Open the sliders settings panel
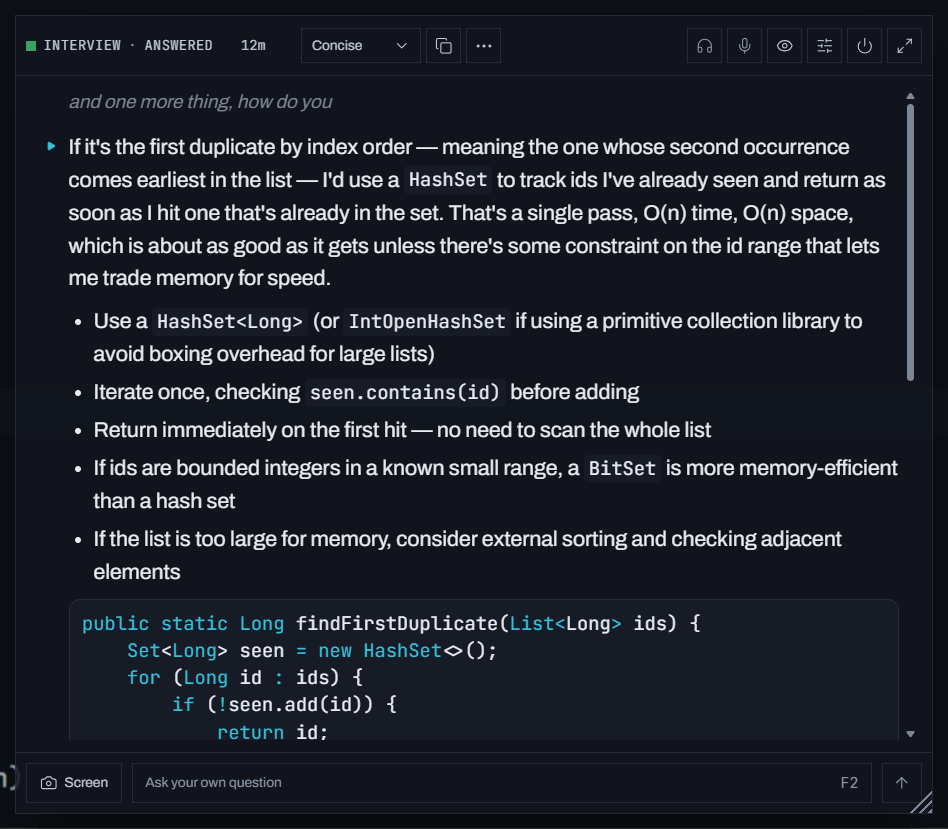 point(824,46)
